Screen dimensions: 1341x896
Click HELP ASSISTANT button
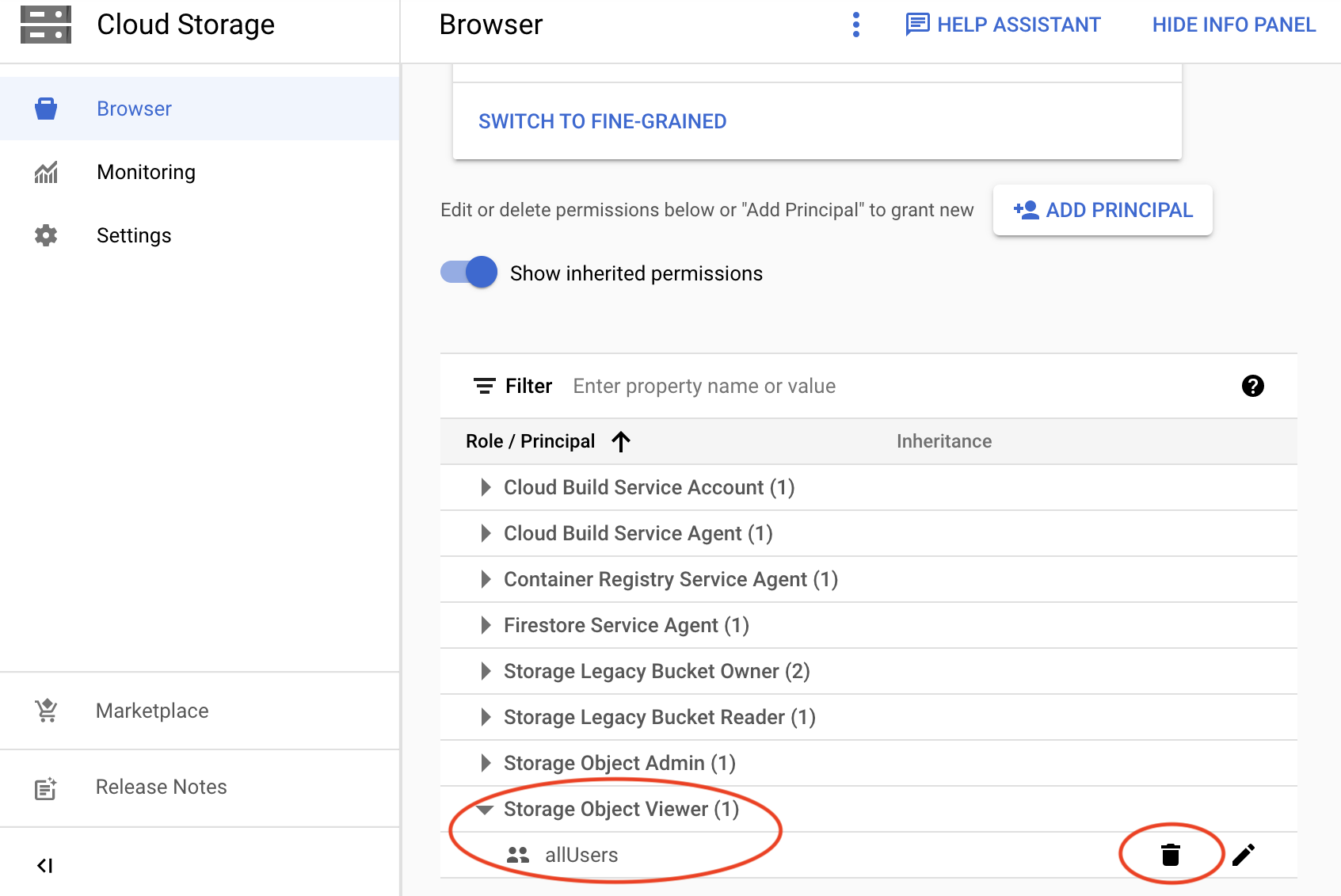point(1003,25)
